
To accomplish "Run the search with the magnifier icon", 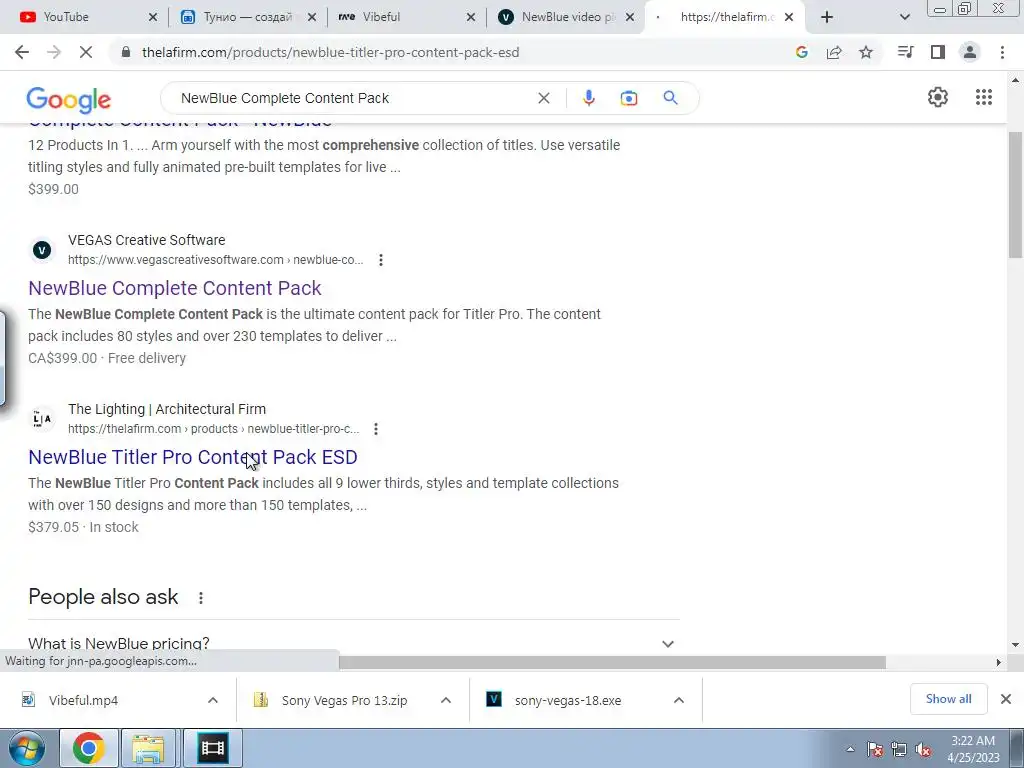I will coord(670,98).
